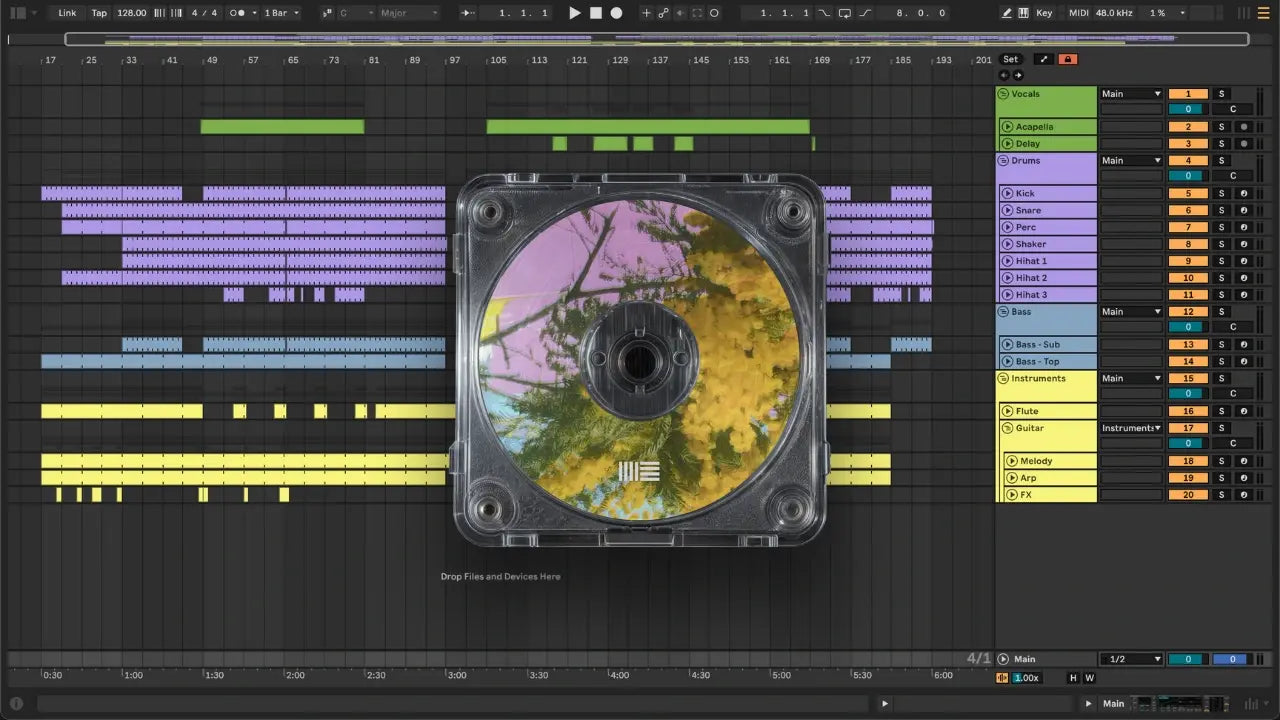
Task: Start playback with the Play button
Action: (574, 13)
